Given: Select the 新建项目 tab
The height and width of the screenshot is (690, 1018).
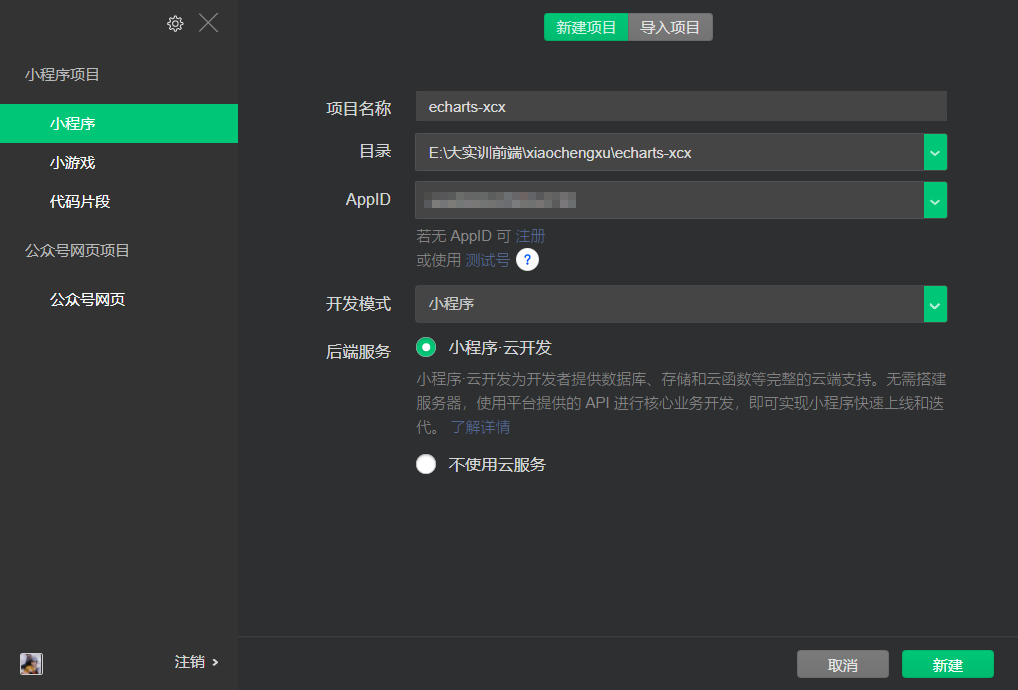Looking at the screenshot, I should (586, 27).
